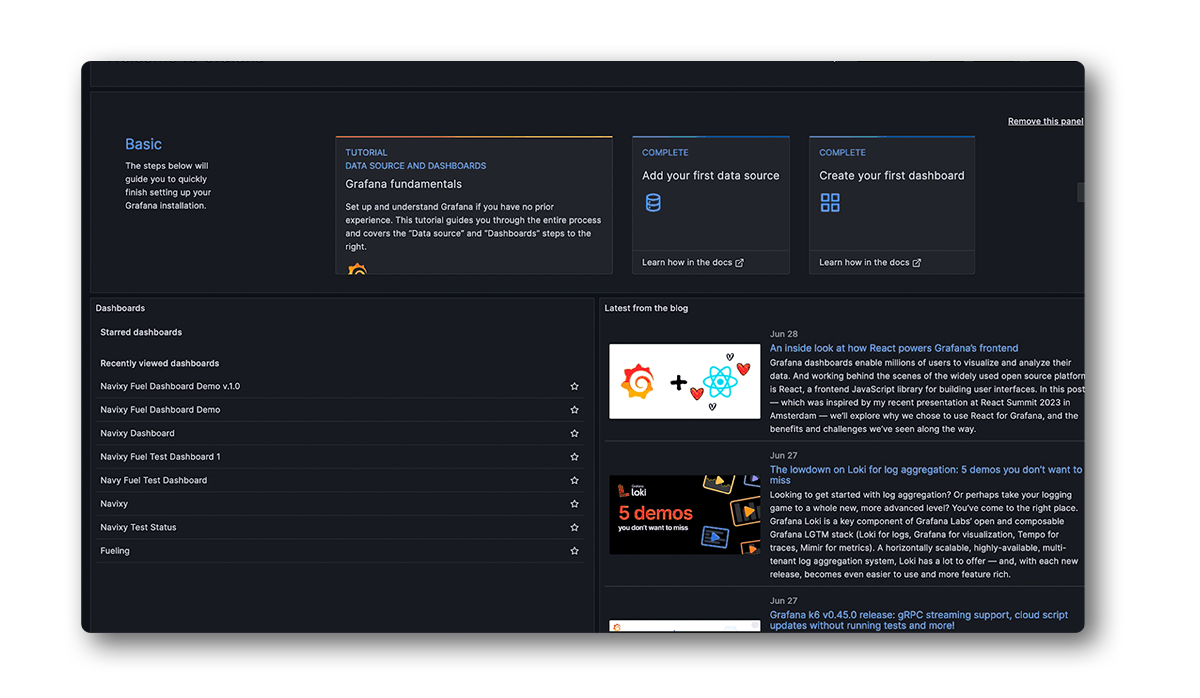This screenshot has width=1200, height=698.
Task: Click the Starred dashboards heading
Action: [x=141, y=332]
